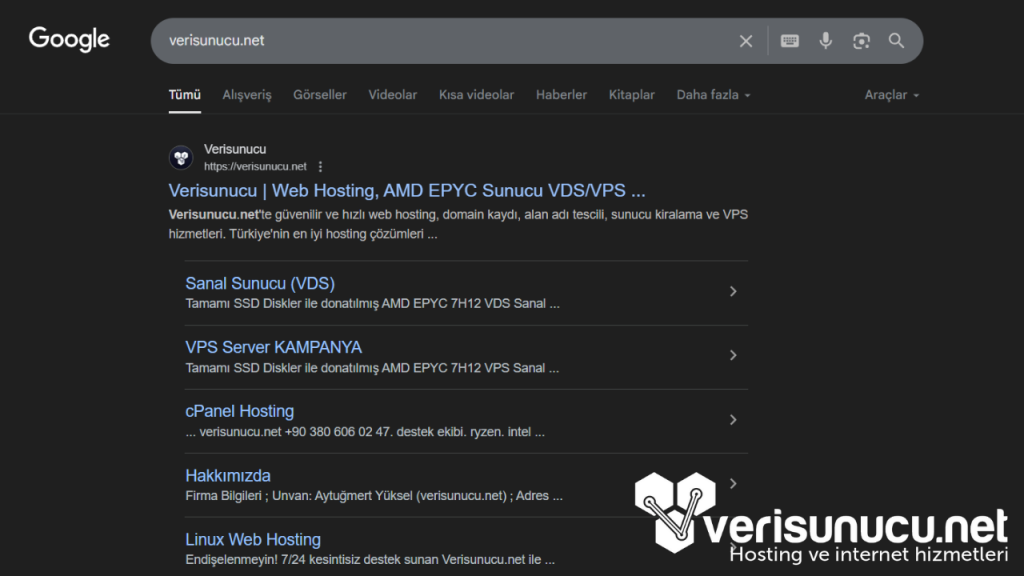This screenshot has height=576, width=1024.
Task: Start voice search with the microphone icon
Action: (825, 40)
